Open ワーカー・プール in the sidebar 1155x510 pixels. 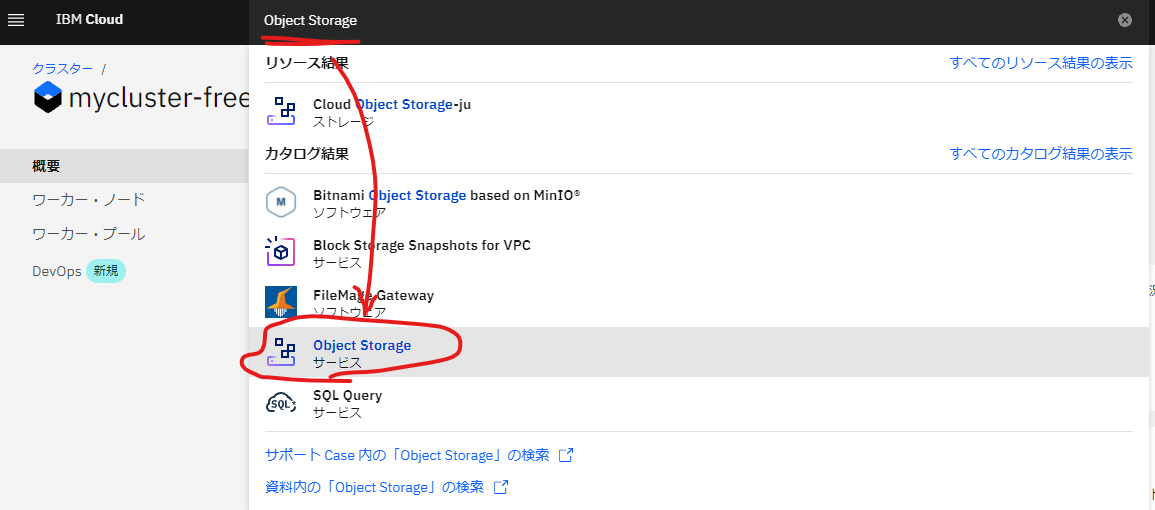point(88,234)
